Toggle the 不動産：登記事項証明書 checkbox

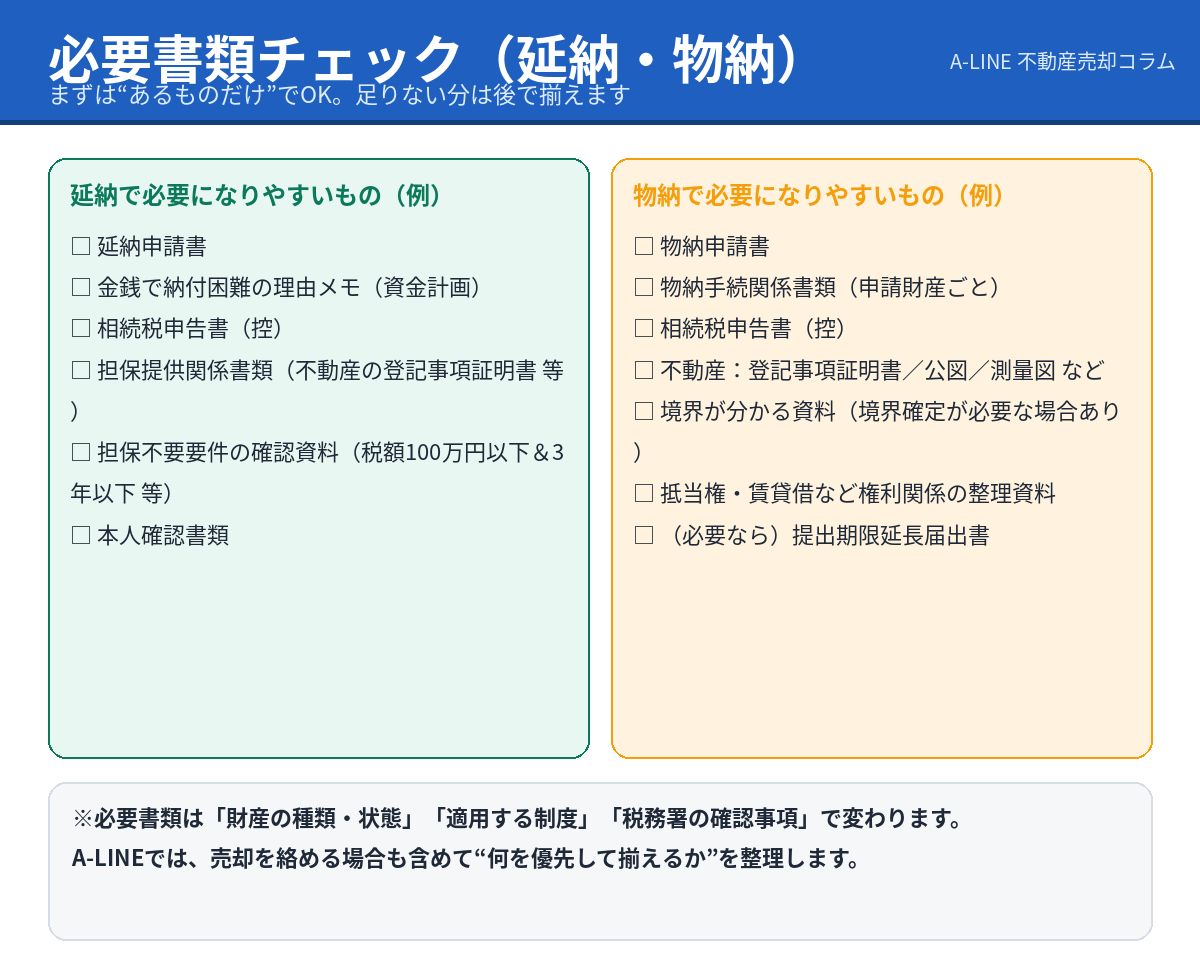[x=644, y=371]
